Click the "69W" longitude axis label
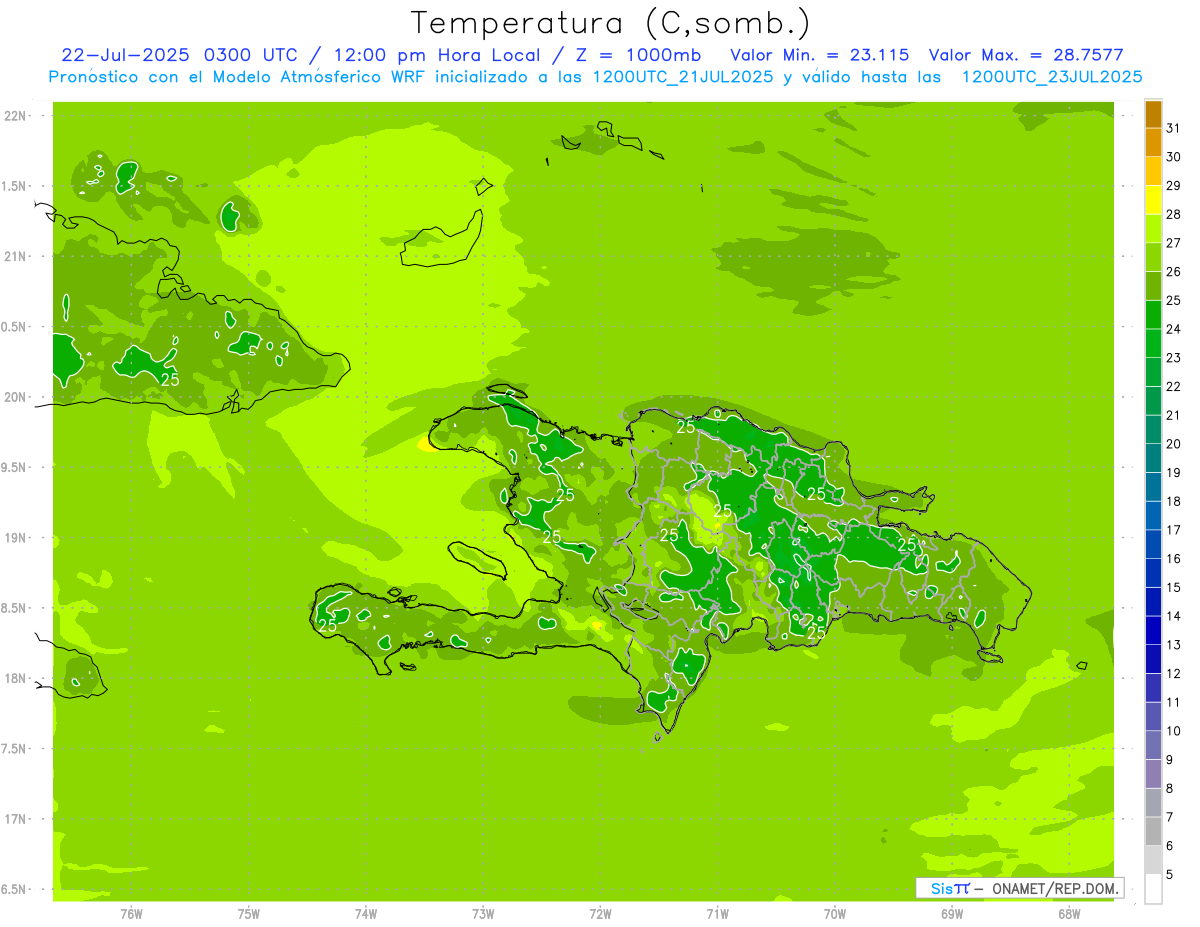This screenshot has width=1200, height=927. tap(952, 914)
